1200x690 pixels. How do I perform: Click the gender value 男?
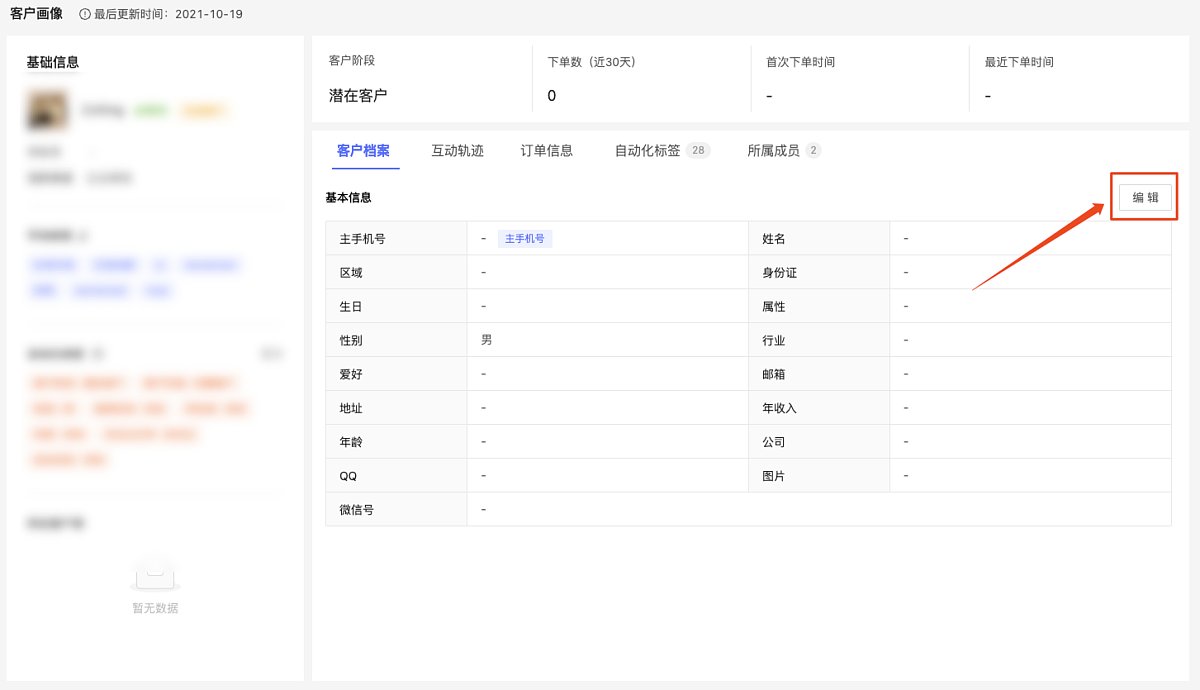click(487, 340)
